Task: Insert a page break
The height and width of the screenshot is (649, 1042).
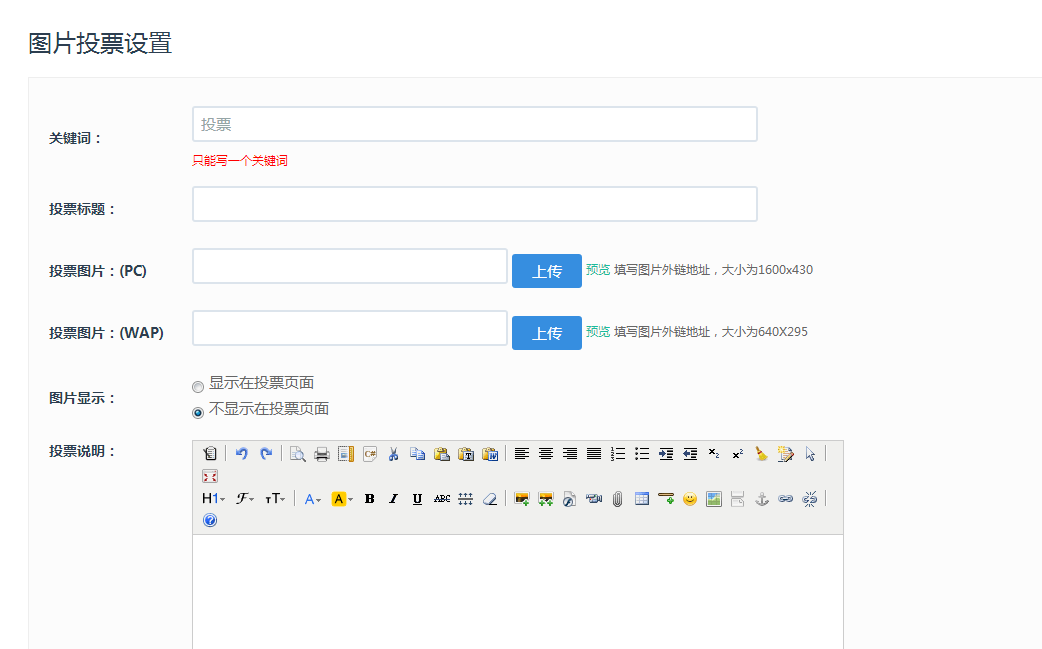Action: (738, 499)
